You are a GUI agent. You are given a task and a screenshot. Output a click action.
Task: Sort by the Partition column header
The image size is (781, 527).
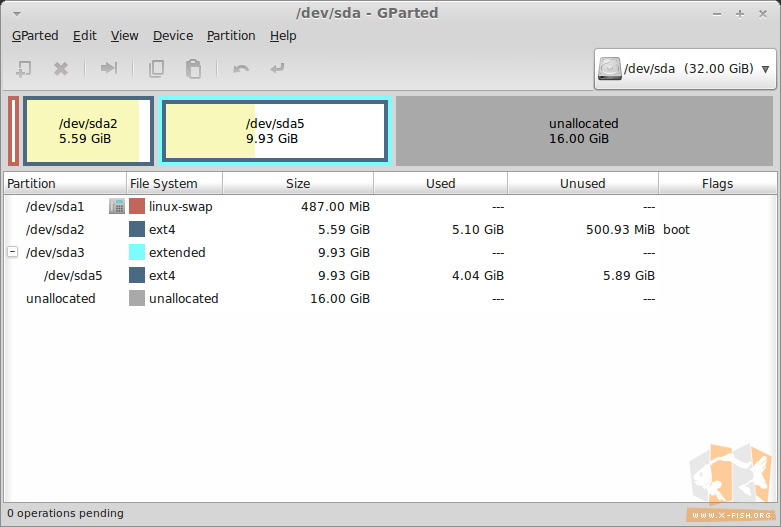coord(65,183)
